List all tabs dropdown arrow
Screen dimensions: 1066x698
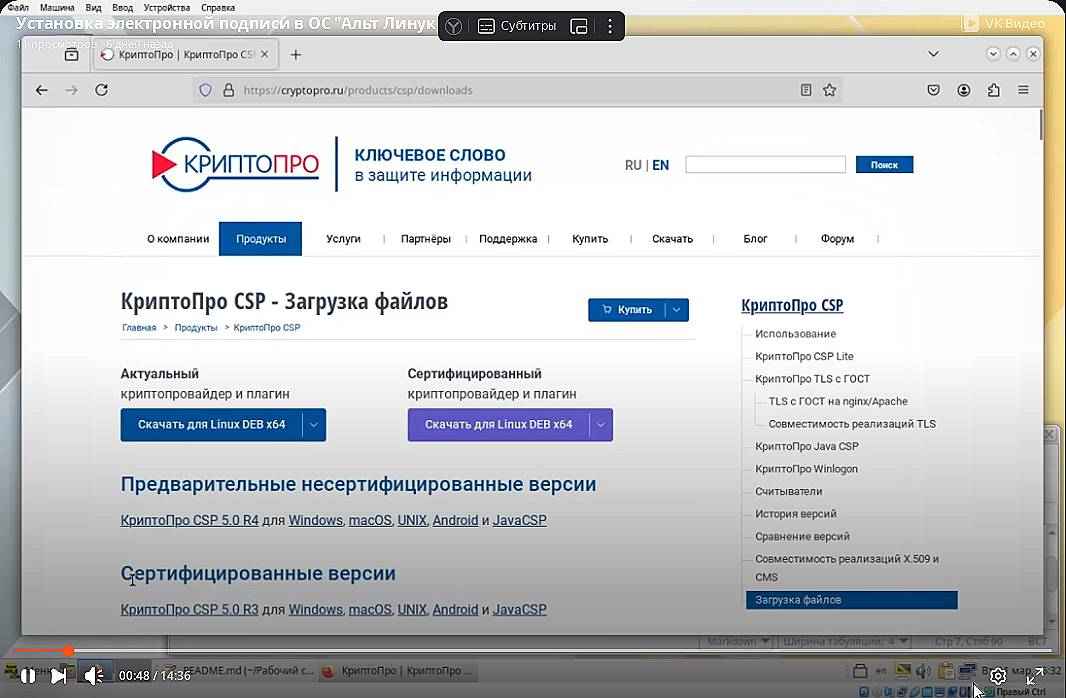point(933,54)
